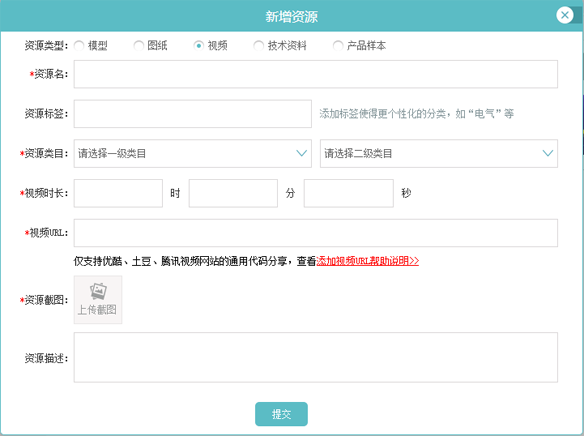Open the 请选择二级类目 dropdown
Image resolution: width=584 pixels, height=436 pixels.
tap(439, 153)
